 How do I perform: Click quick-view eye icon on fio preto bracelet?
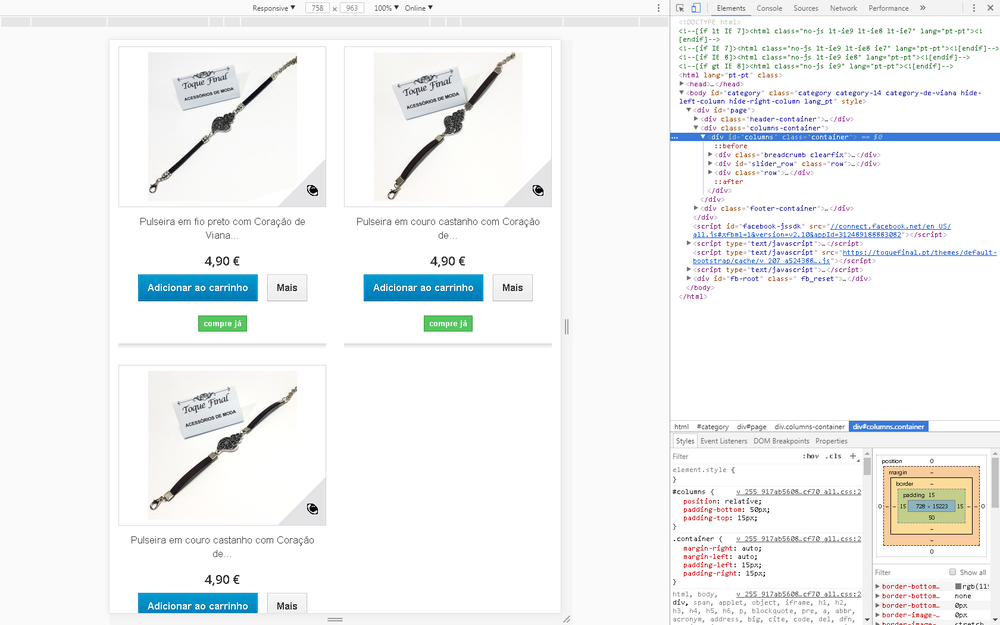312,190
